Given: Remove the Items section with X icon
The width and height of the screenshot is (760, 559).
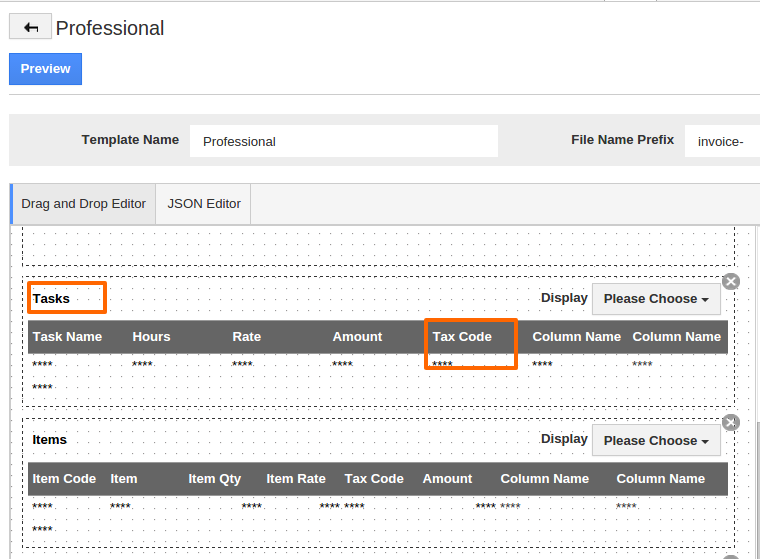Looking at the screenshot, I should click(x=731, y=423).
